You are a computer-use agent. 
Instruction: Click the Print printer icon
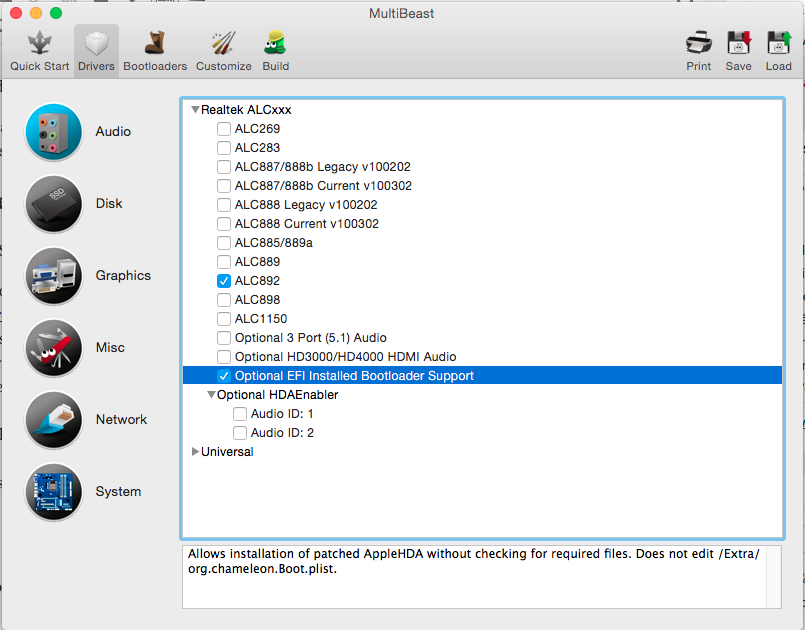click(698, 43)
